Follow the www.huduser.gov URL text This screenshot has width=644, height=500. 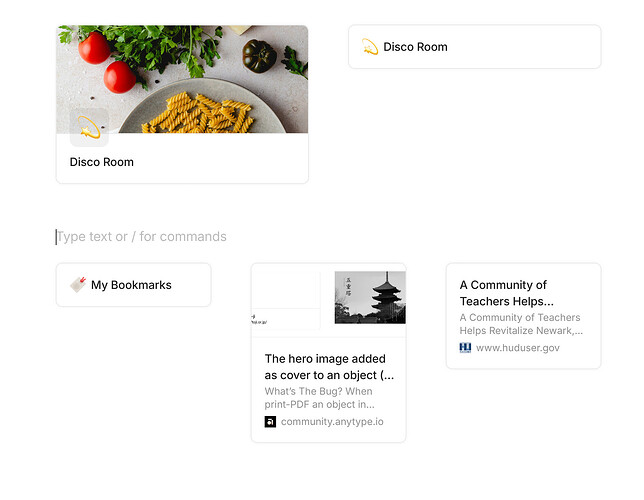pyautogui.click(x=518, y=348)
